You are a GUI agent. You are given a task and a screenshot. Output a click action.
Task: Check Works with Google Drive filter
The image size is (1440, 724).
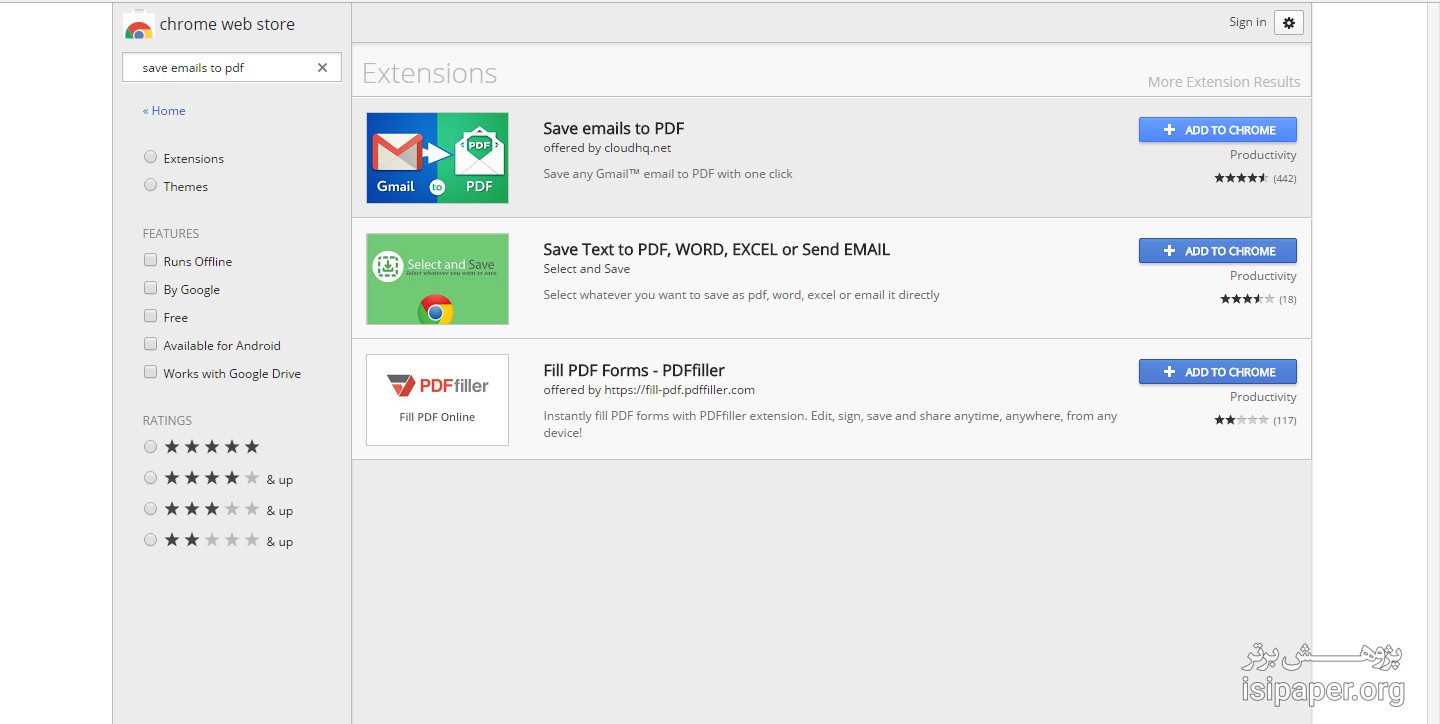150,372
